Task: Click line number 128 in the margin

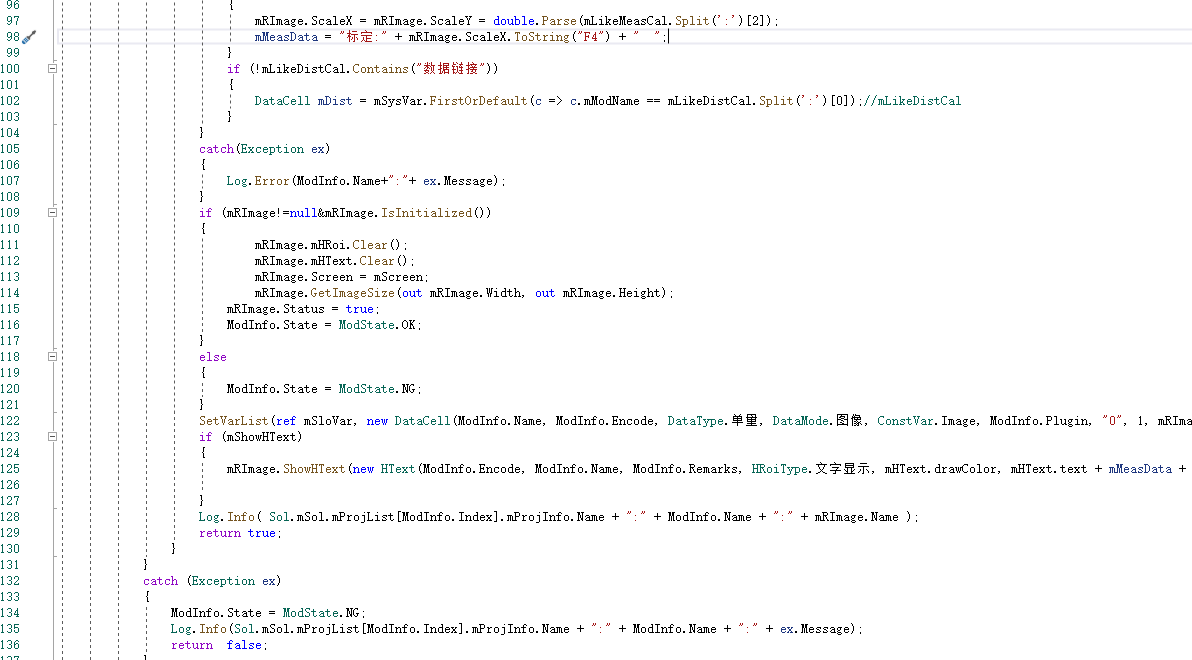Action: point(10,517)
